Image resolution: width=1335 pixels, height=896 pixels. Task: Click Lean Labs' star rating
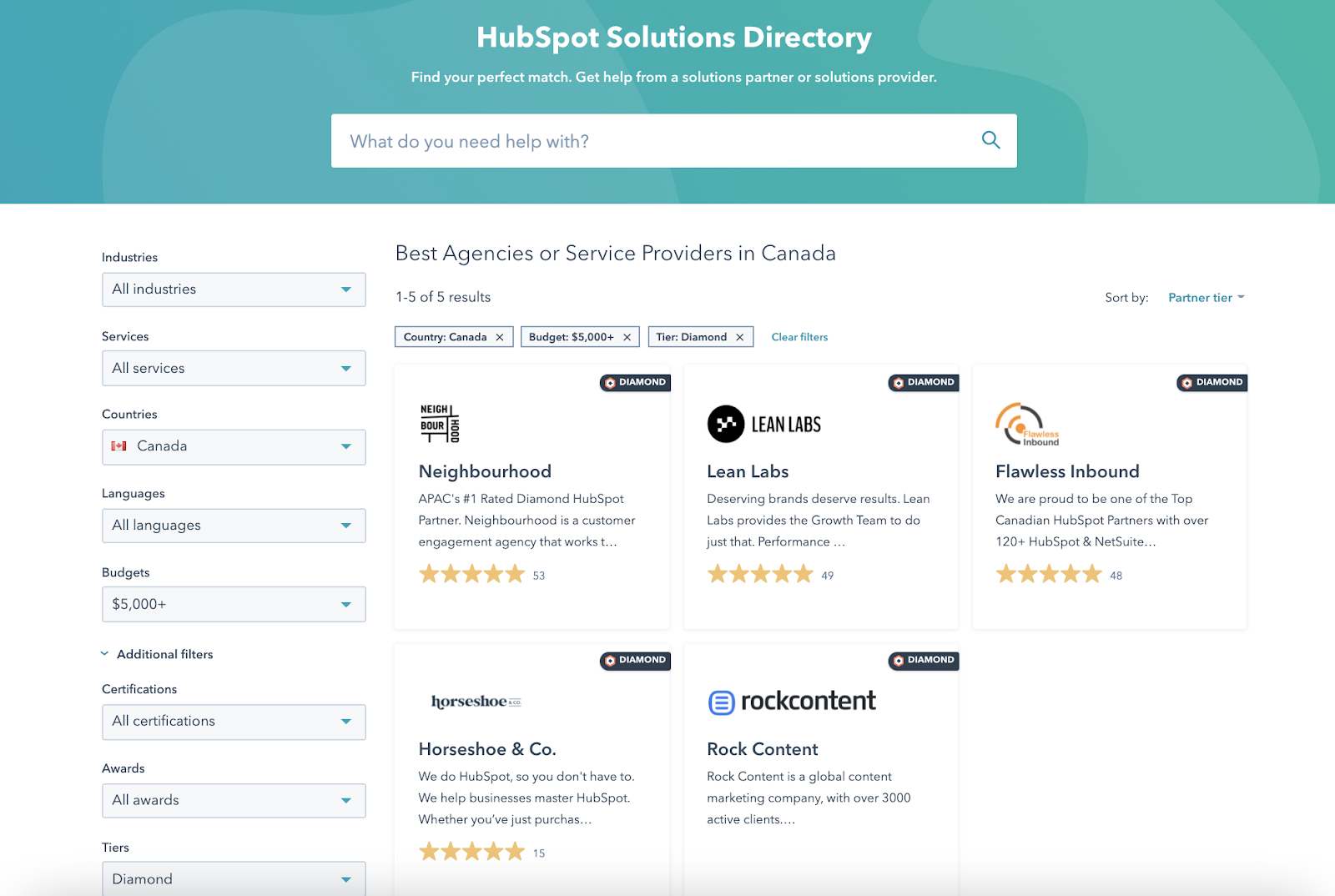[x=760, y=574]
